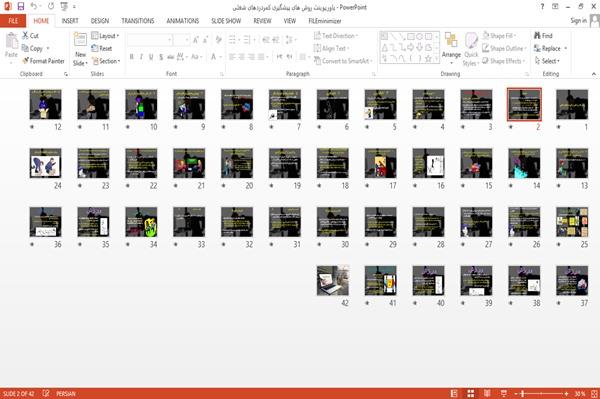
Task: Switch to Slide Sorter view in status bar
Action: [x=471, y=393]
